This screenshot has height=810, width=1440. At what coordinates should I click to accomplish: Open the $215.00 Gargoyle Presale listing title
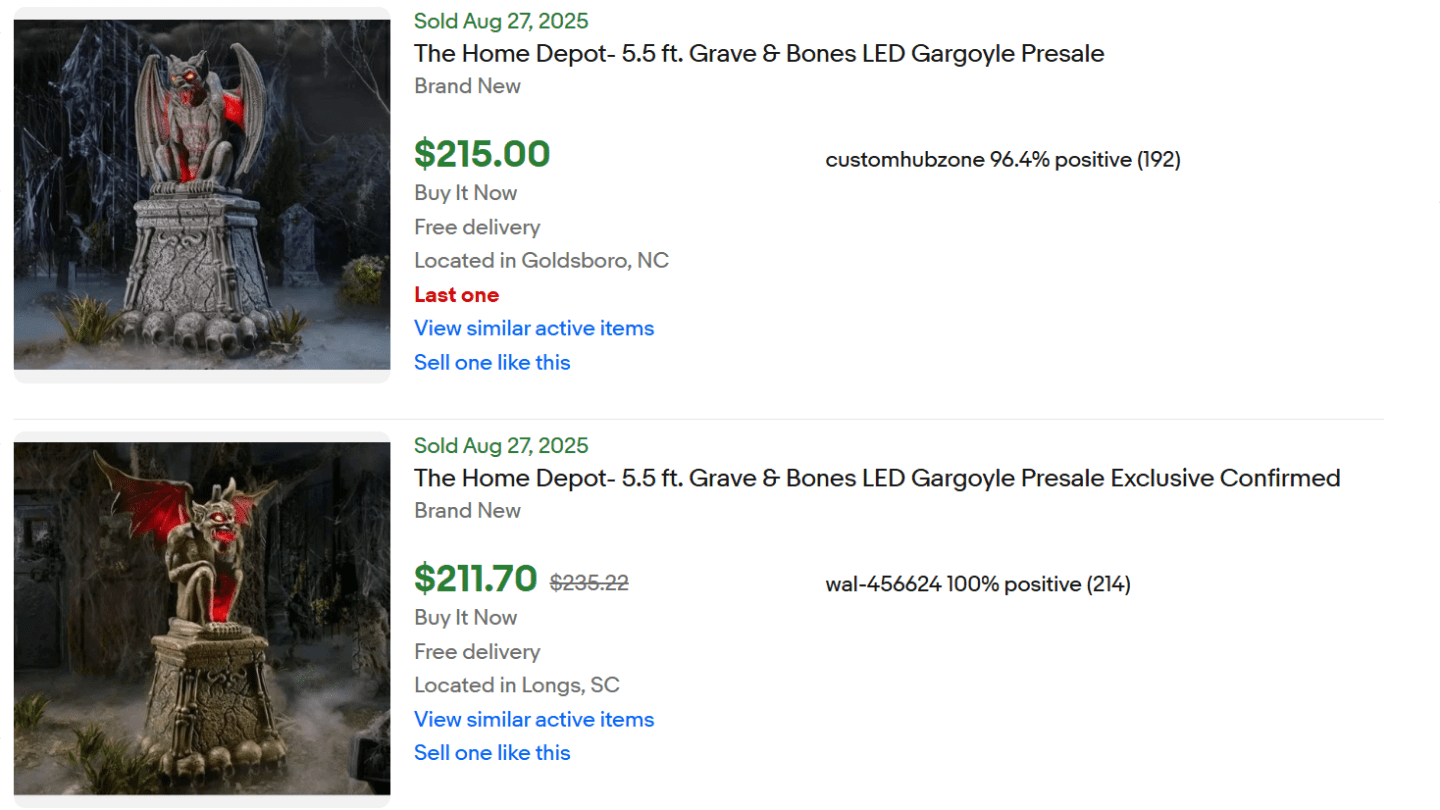click(x=758, y=53)
